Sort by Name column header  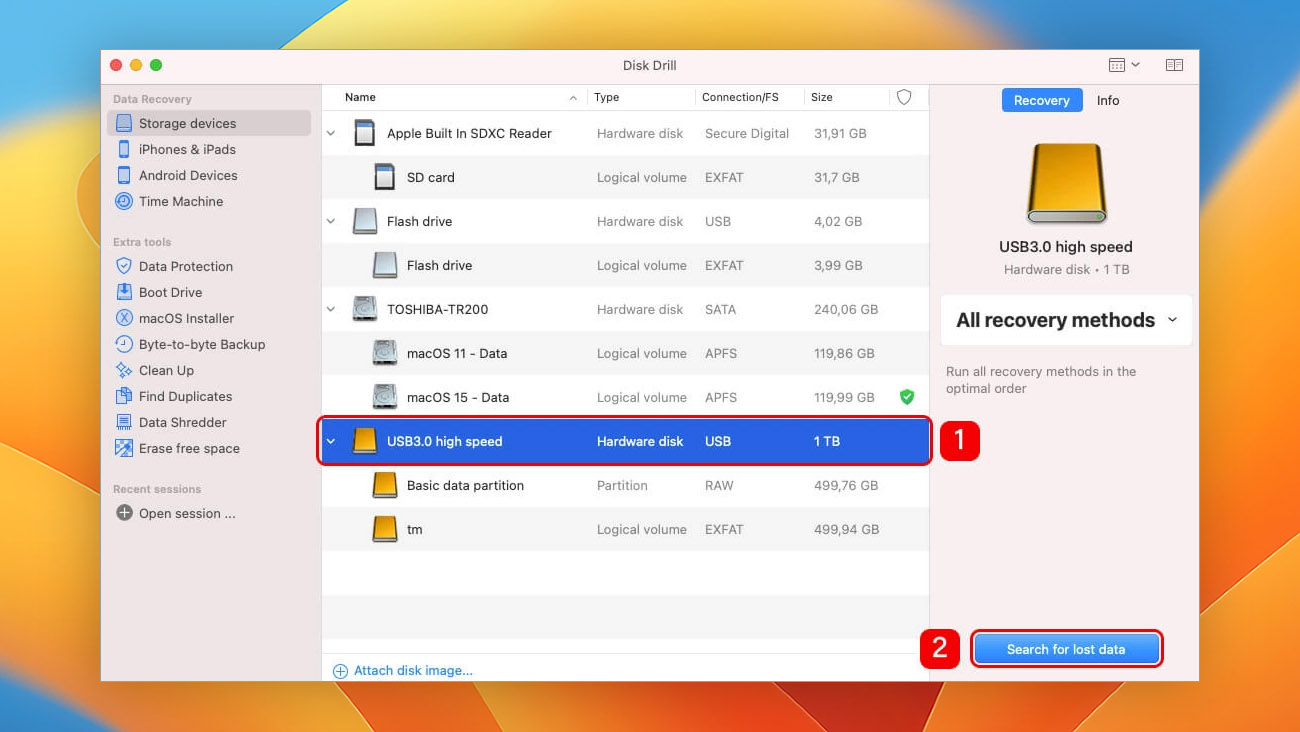(360, 97)
